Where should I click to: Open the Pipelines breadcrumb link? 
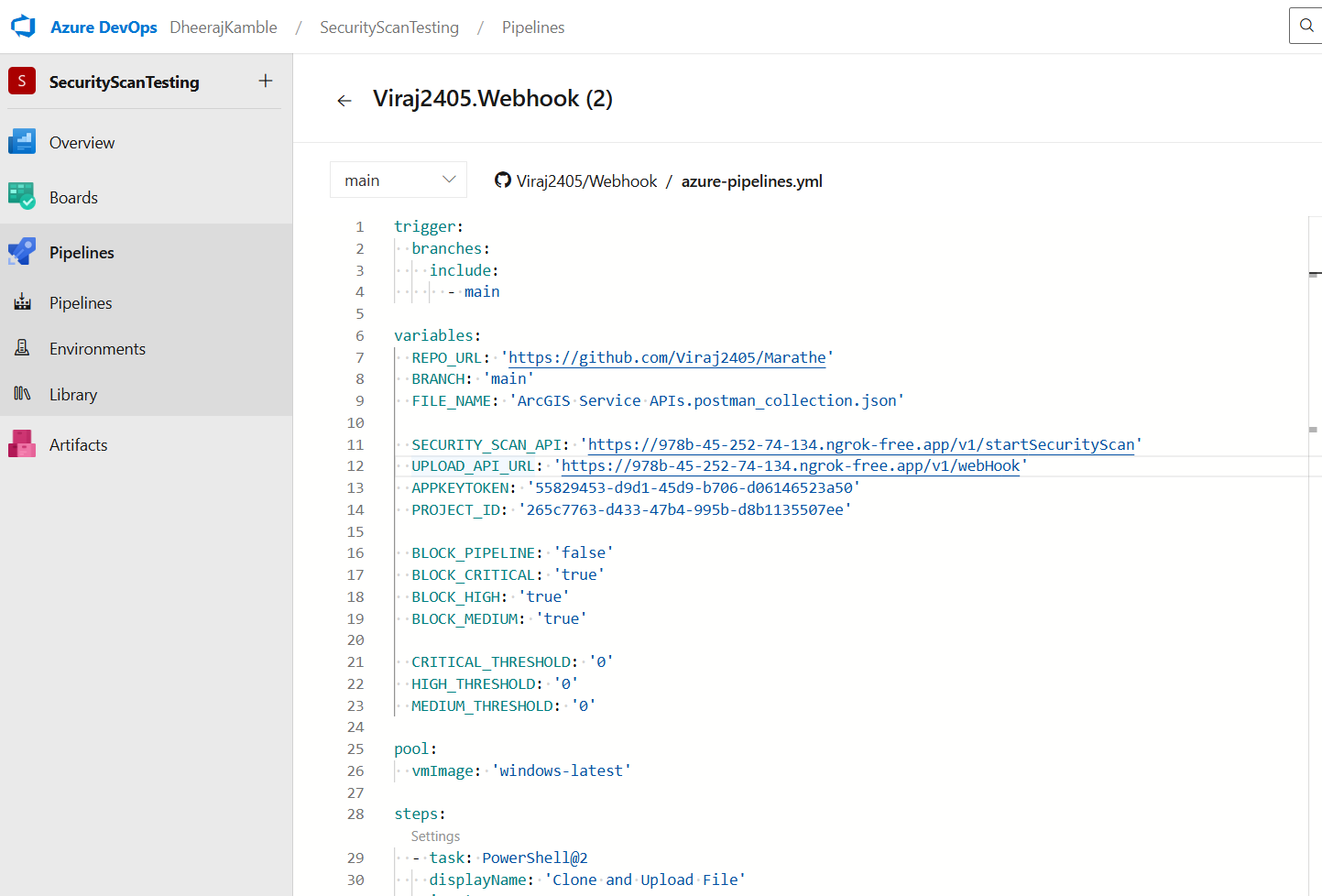click(x=533, y=27)
